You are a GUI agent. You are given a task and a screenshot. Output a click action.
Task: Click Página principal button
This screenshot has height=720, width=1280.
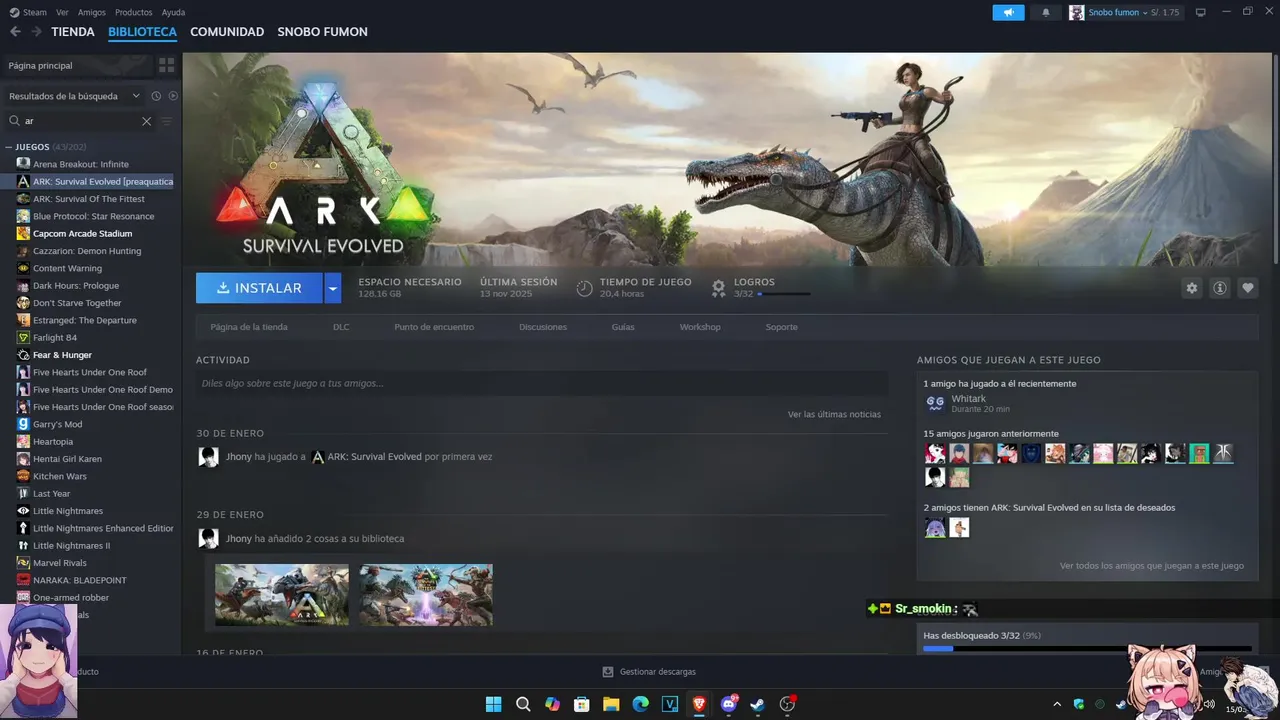coord(78,65)
